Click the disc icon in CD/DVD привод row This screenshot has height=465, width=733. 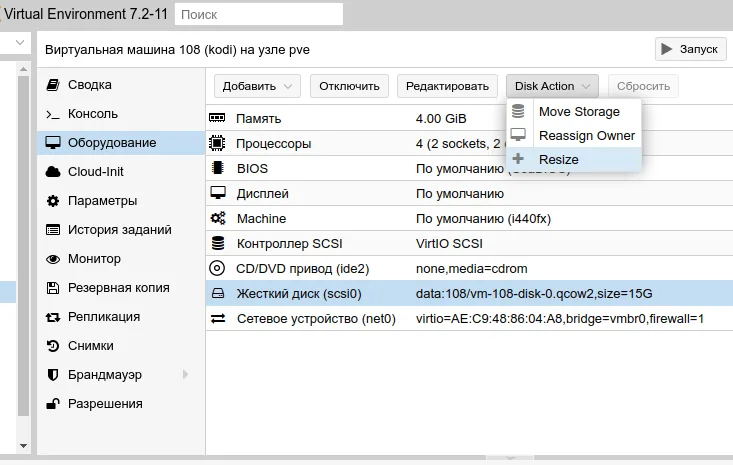point(217,268)
